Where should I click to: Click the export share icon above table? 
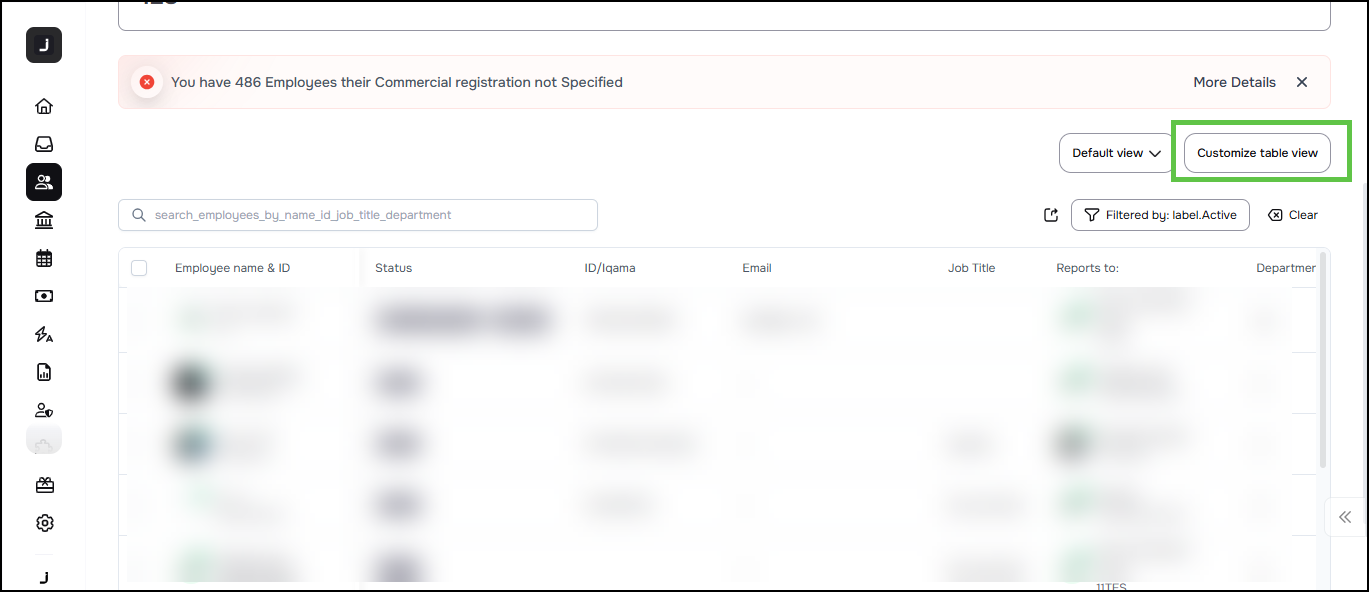[x=1050, y=215]
